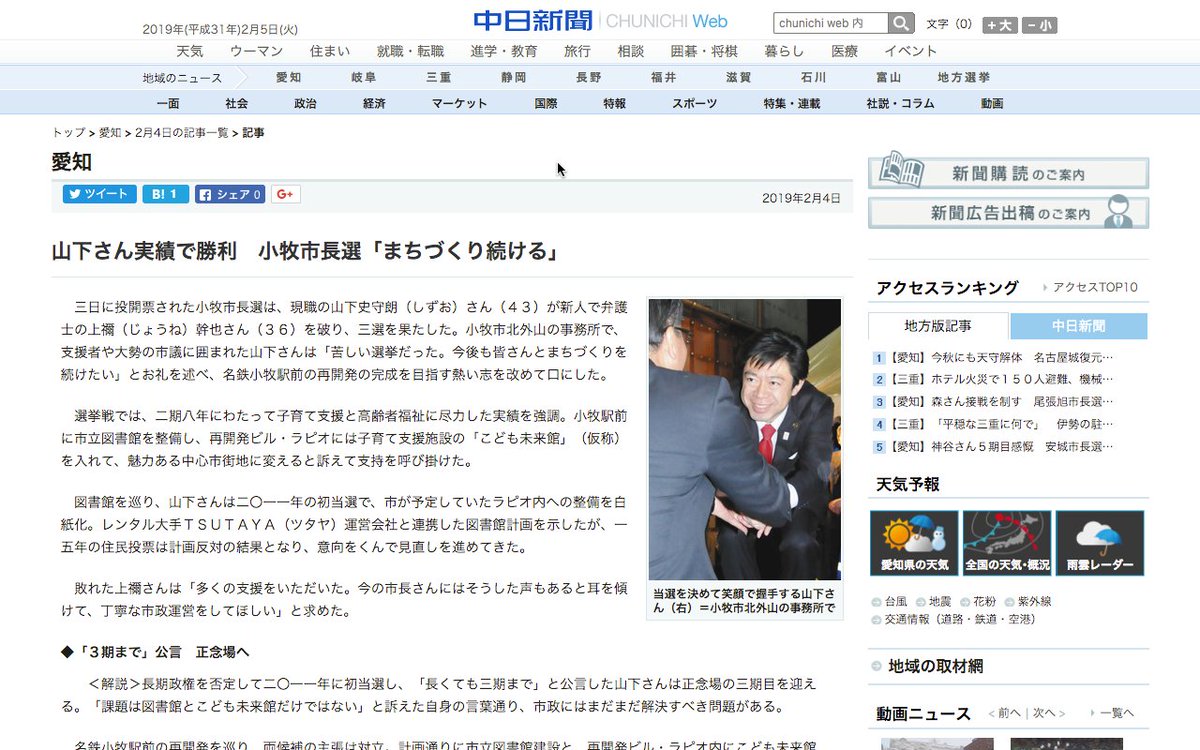Switch ranking to 中日新聞 tab
This screenshot has height=750, width=1200.
[x=1079, y=326]
